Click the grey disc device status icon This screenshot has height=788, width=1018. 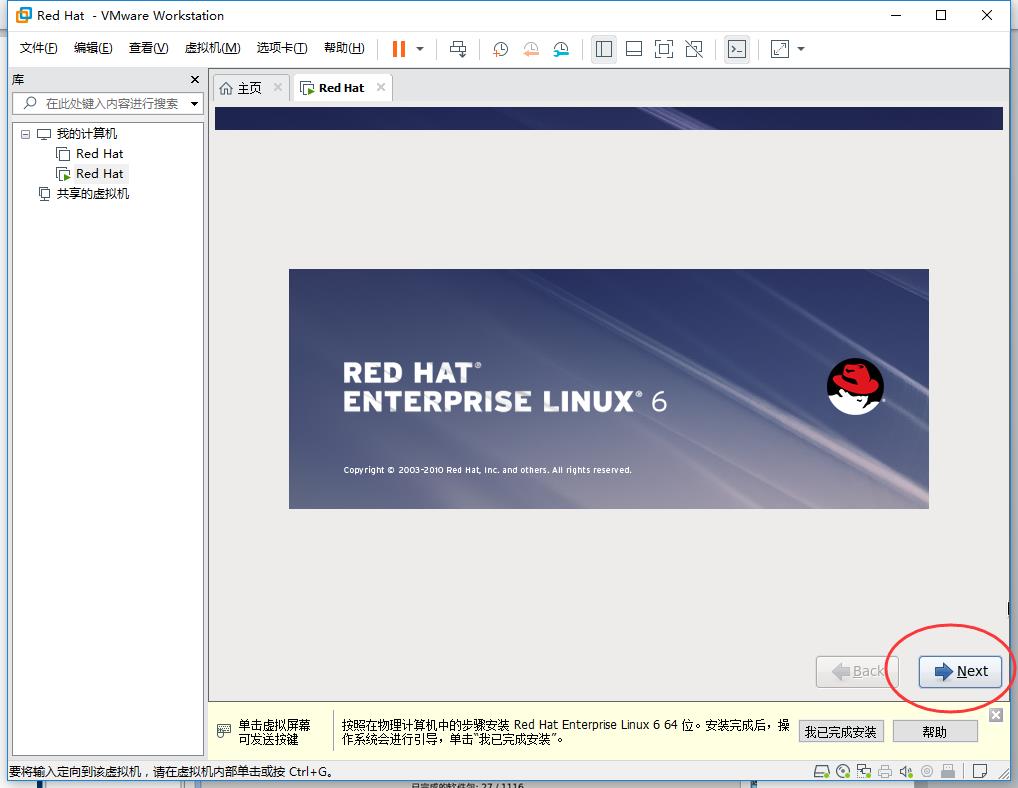927,771
